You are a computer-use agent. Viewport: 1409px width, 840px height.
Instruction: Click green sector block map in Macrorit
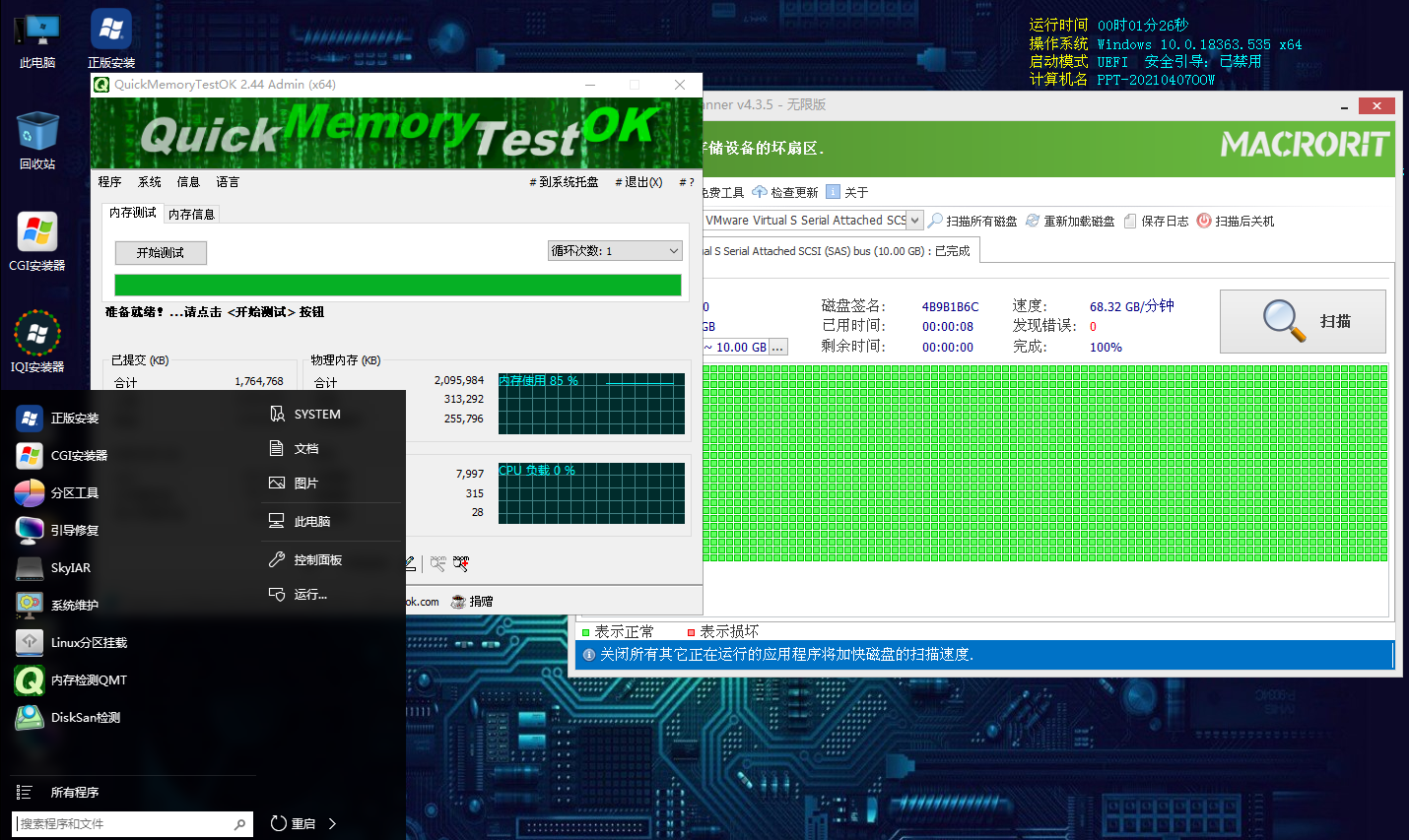click(1045, 463)
